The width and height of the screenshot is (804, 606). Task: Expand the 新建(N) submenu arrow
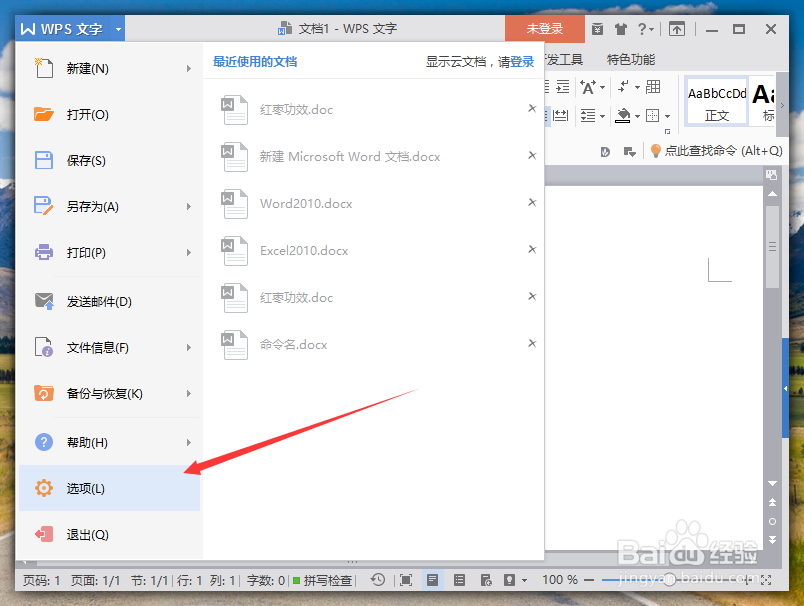pos(189,68)
